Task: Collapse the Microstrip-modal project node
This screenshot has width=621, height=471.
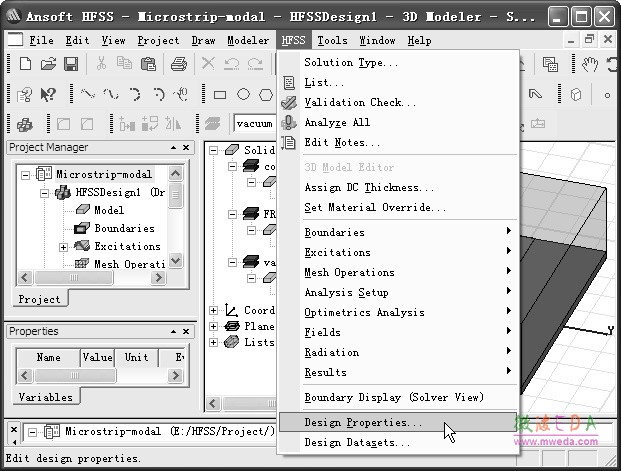Action: point(25,175)
